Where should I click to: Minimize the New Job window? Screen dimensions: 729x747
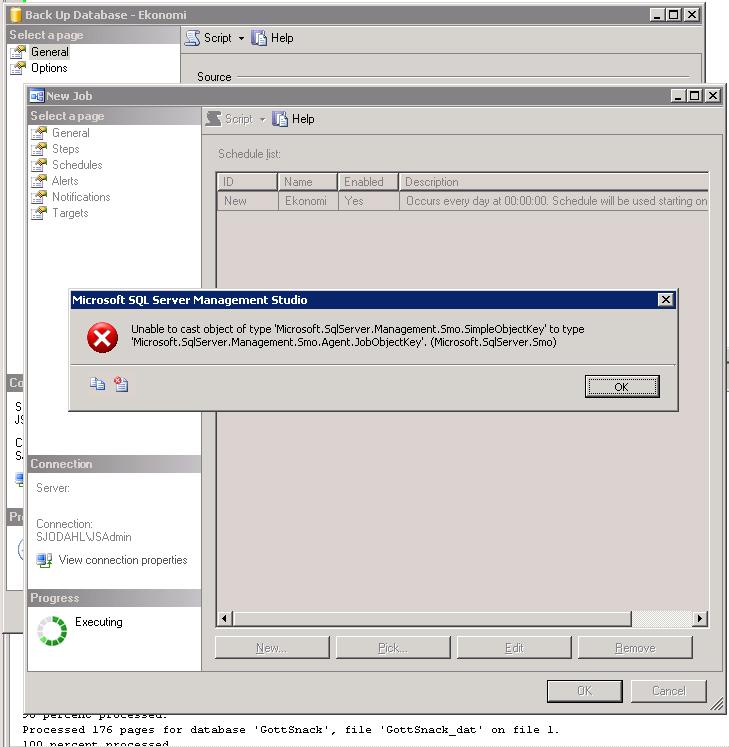pos(678,96)
